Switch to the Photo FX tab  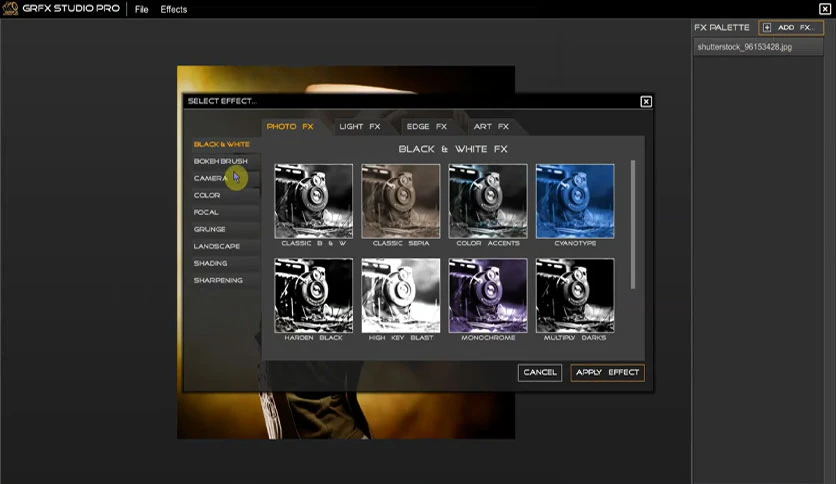290,126
